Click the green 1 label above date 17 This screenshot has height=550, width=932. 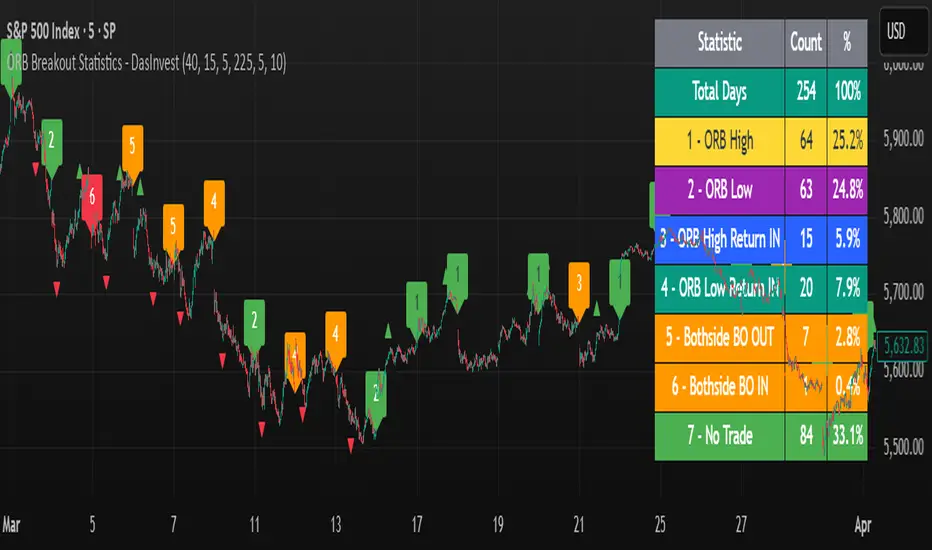coord(417,306)
